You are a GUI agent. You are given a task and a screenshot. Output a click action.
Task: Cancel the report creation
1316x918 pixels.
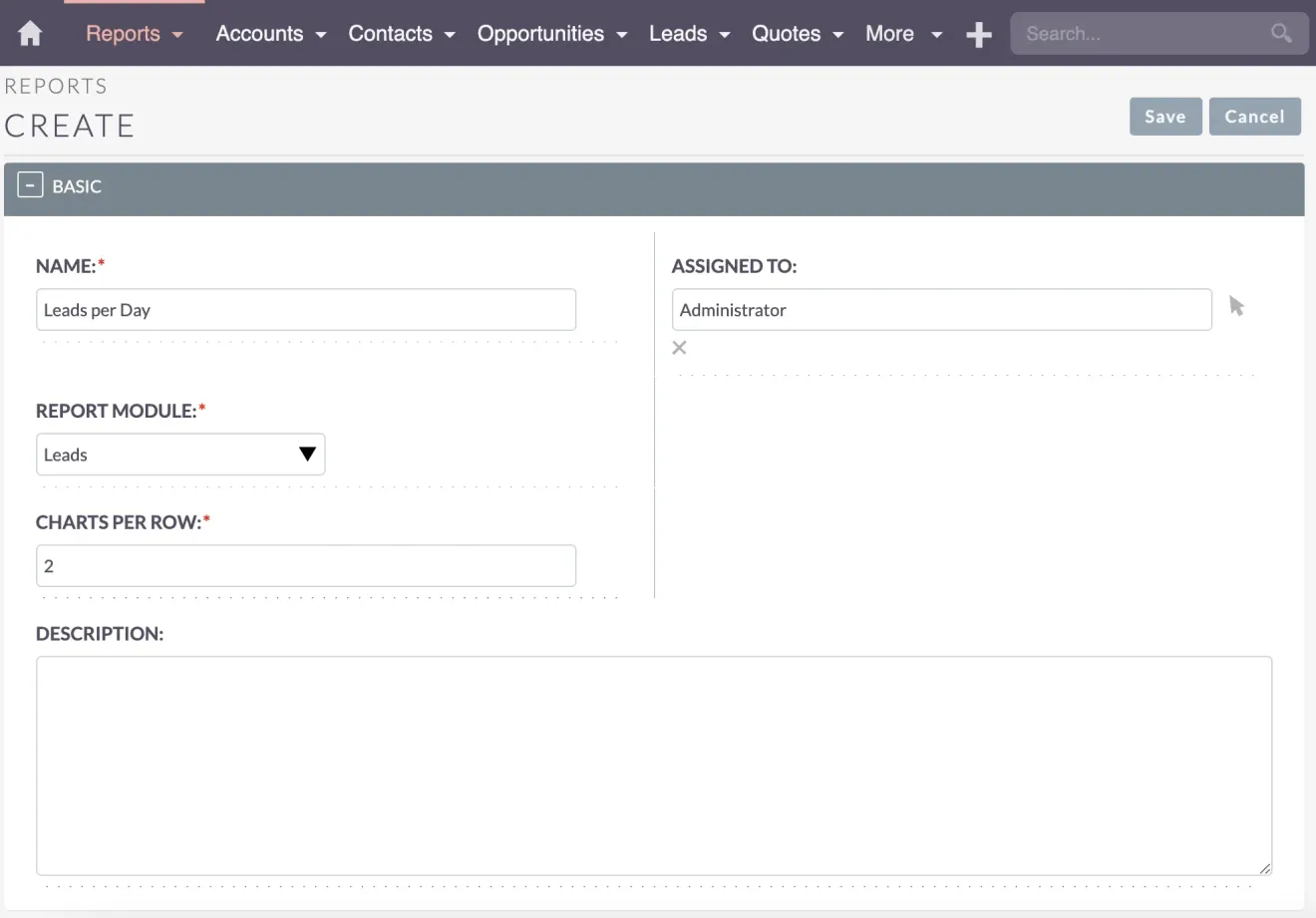pos(1254,116)
